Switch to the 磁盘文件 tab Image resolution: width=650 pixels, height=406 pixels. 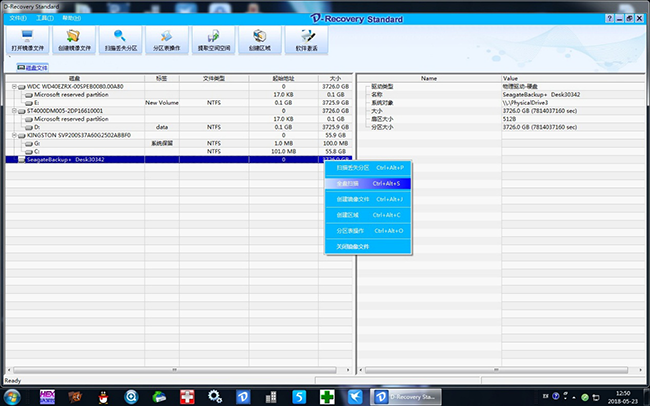(33, 68)
